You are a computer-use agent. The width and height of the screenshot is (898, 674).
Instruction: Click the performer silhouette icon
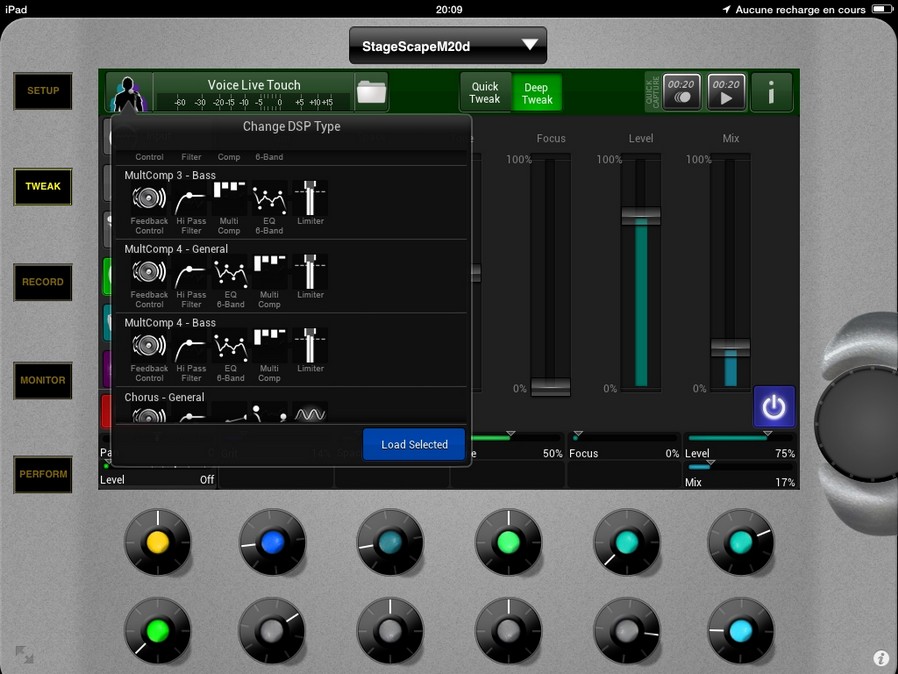point(127,94)
